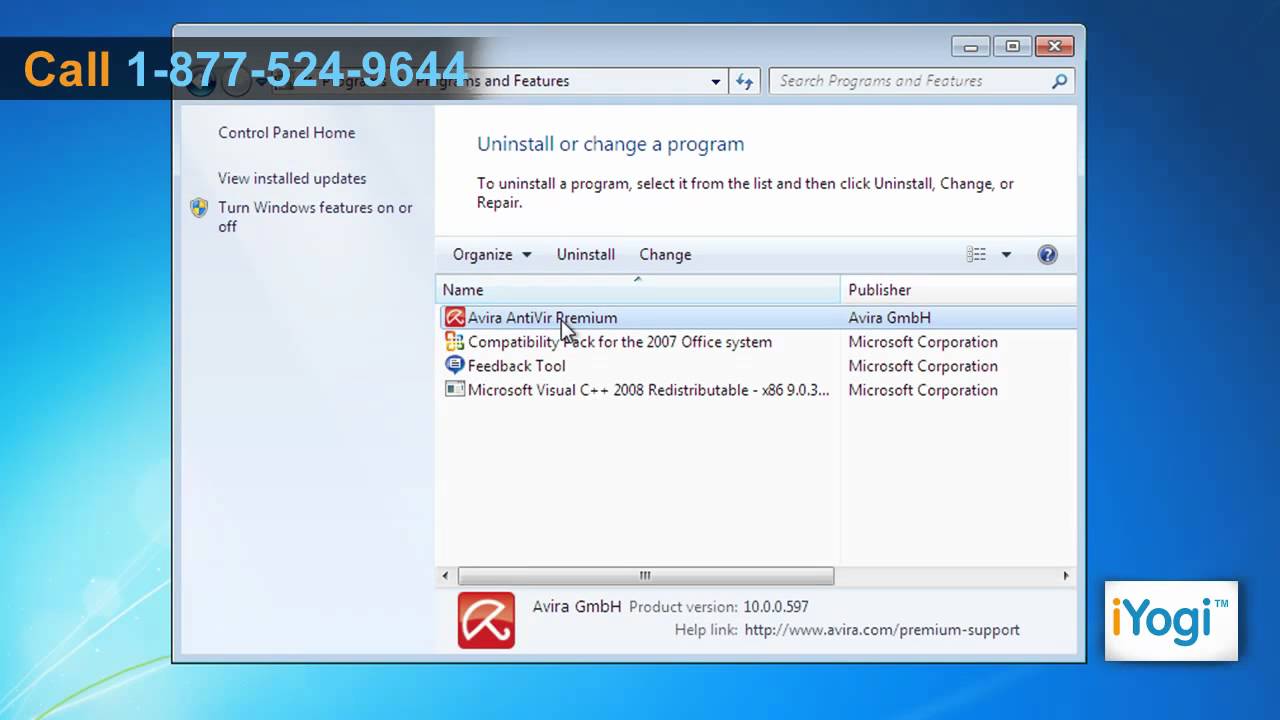The height and width of the screenshot is (720, 1280).
Task: Click the scrollbar left arrow
Action: (x=446, y=576)
